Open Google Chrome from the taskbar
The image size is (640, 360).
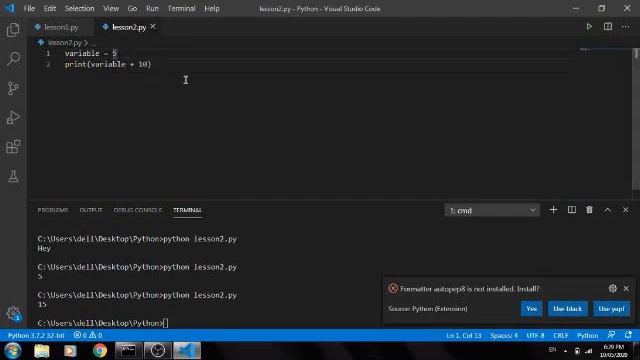100,351
